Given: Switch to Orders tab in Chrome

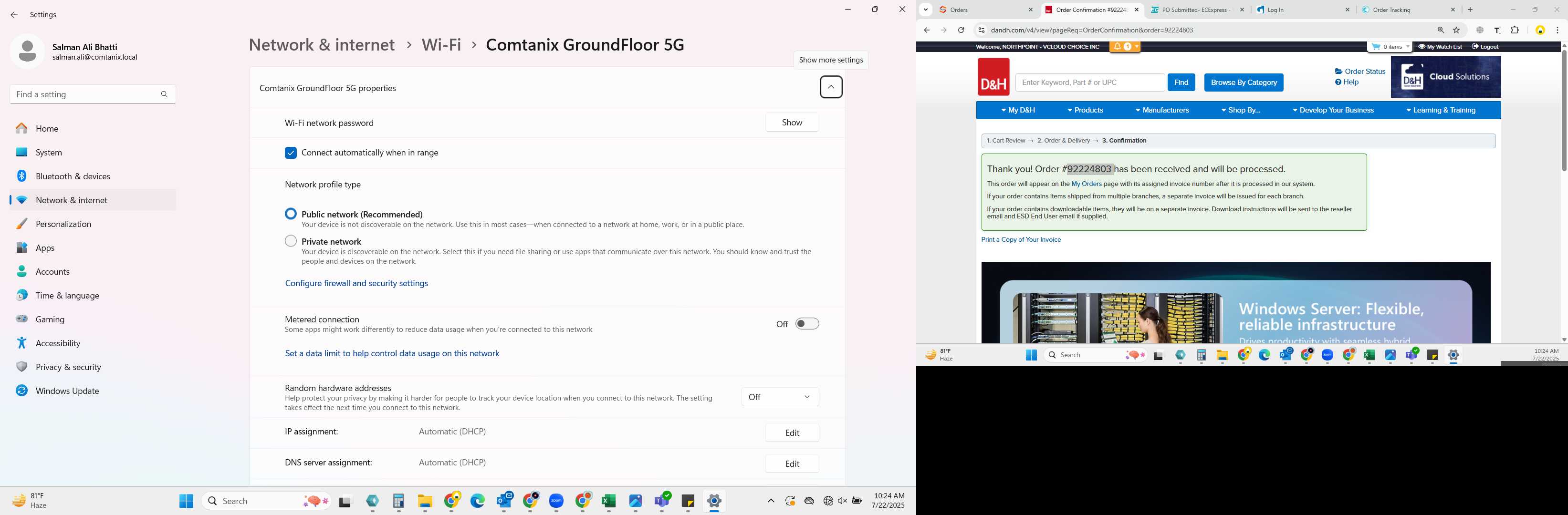Looking at the screenshot, I should pyautogui.click(x=986, y=10).
